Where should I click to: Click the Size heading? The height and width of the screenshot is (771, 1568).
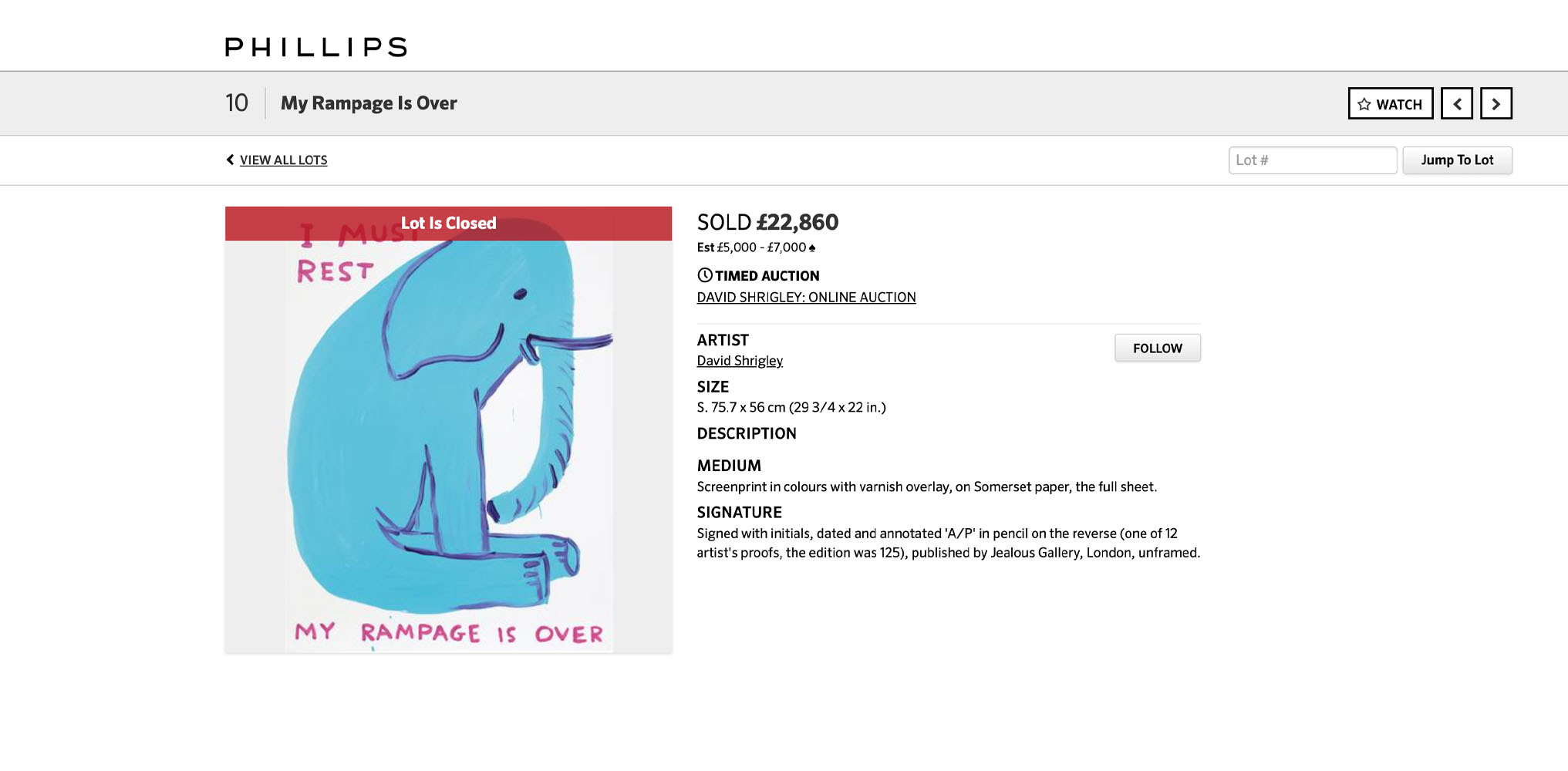(x=713, y=387)
